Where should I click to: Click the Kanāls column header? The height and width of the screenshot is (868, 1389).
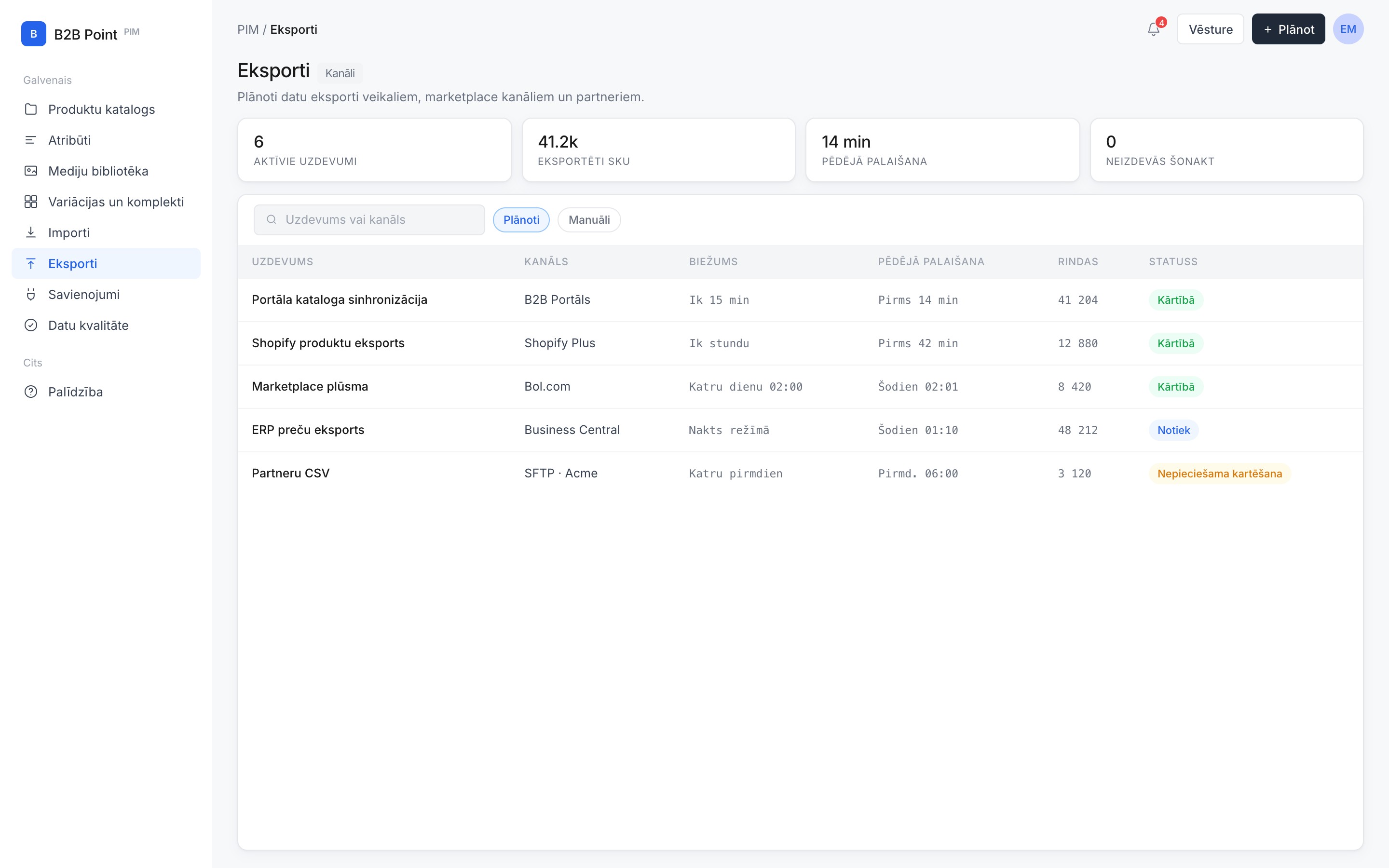[546, 262]
